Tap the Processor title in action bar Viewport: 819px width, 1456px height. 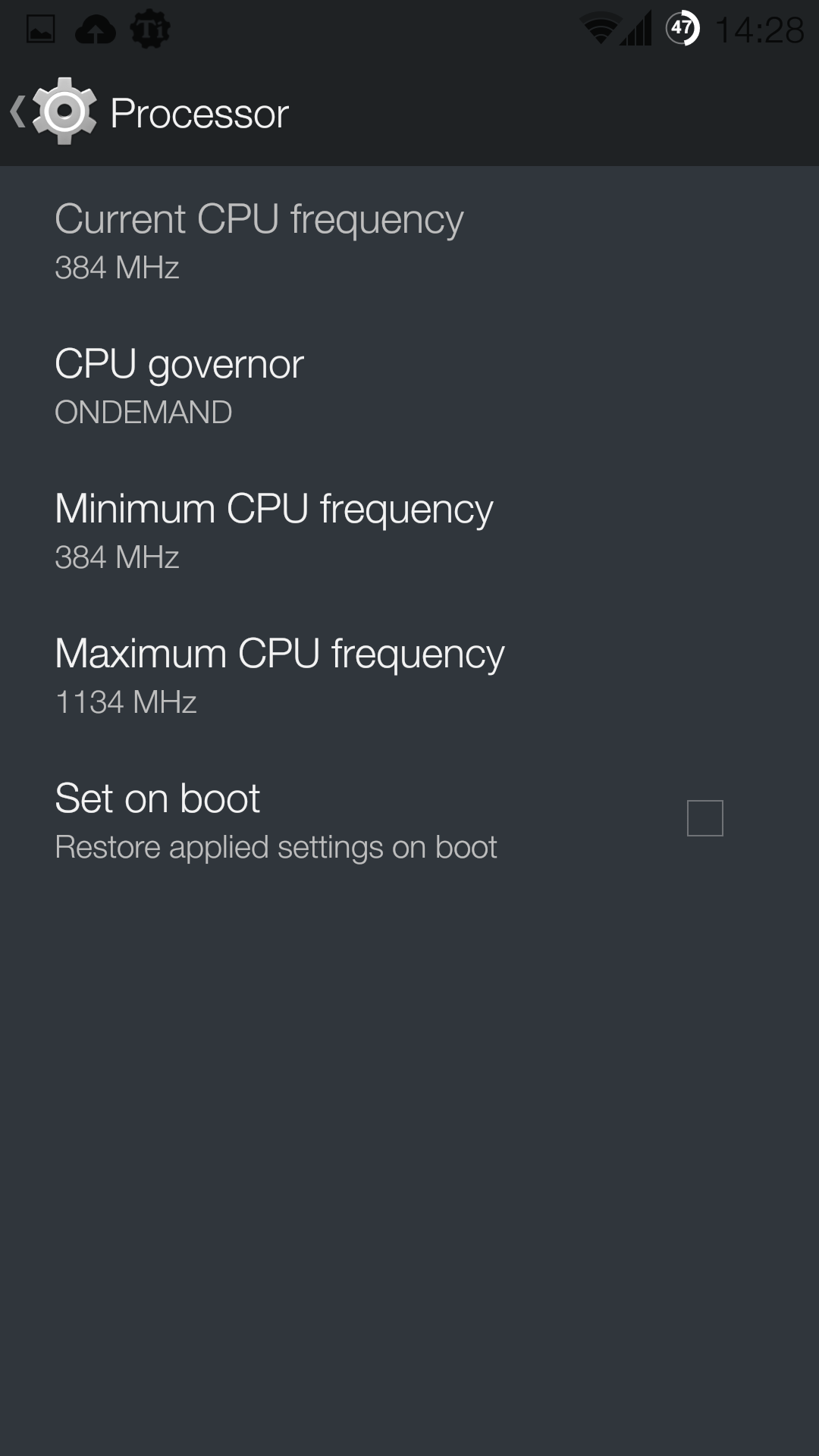[x=199, y=114]
